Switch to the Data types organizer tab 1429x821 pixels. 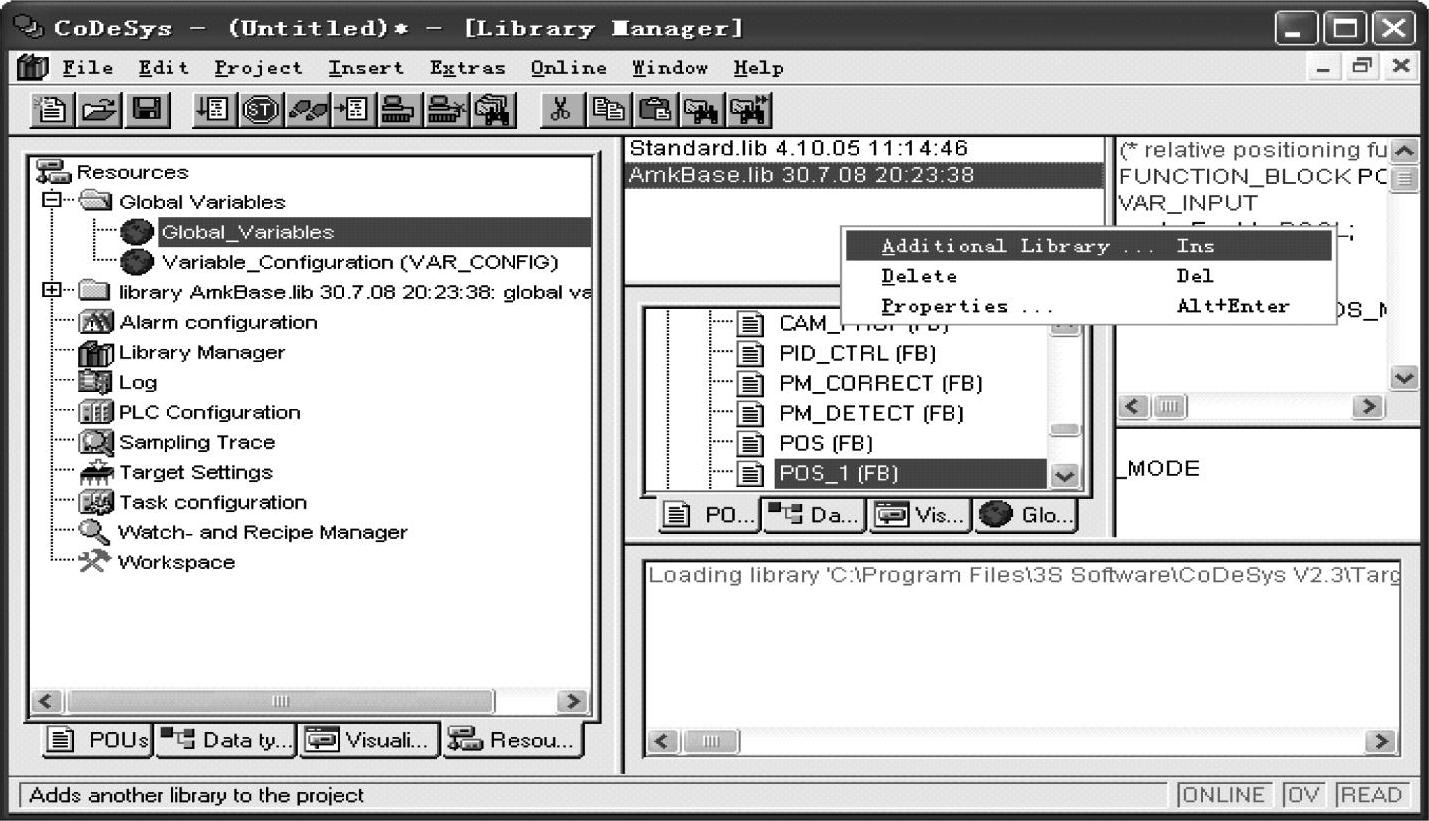pos(225,740)
